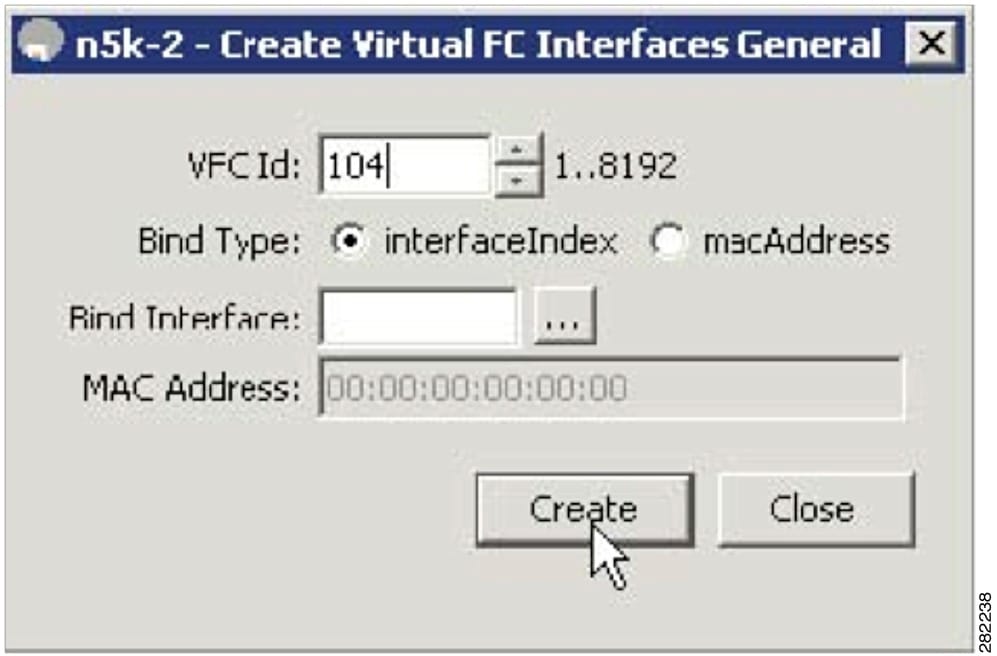Open the Bind Interface browse (...) button

click(564, 316)
